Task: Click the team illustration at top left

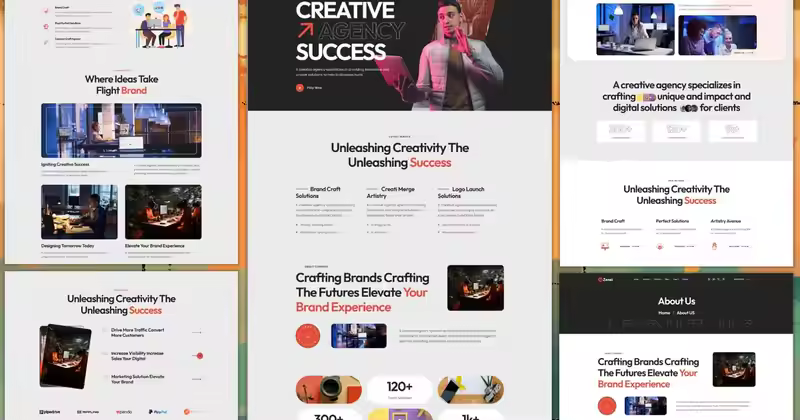Action: (x=162, y=26)
